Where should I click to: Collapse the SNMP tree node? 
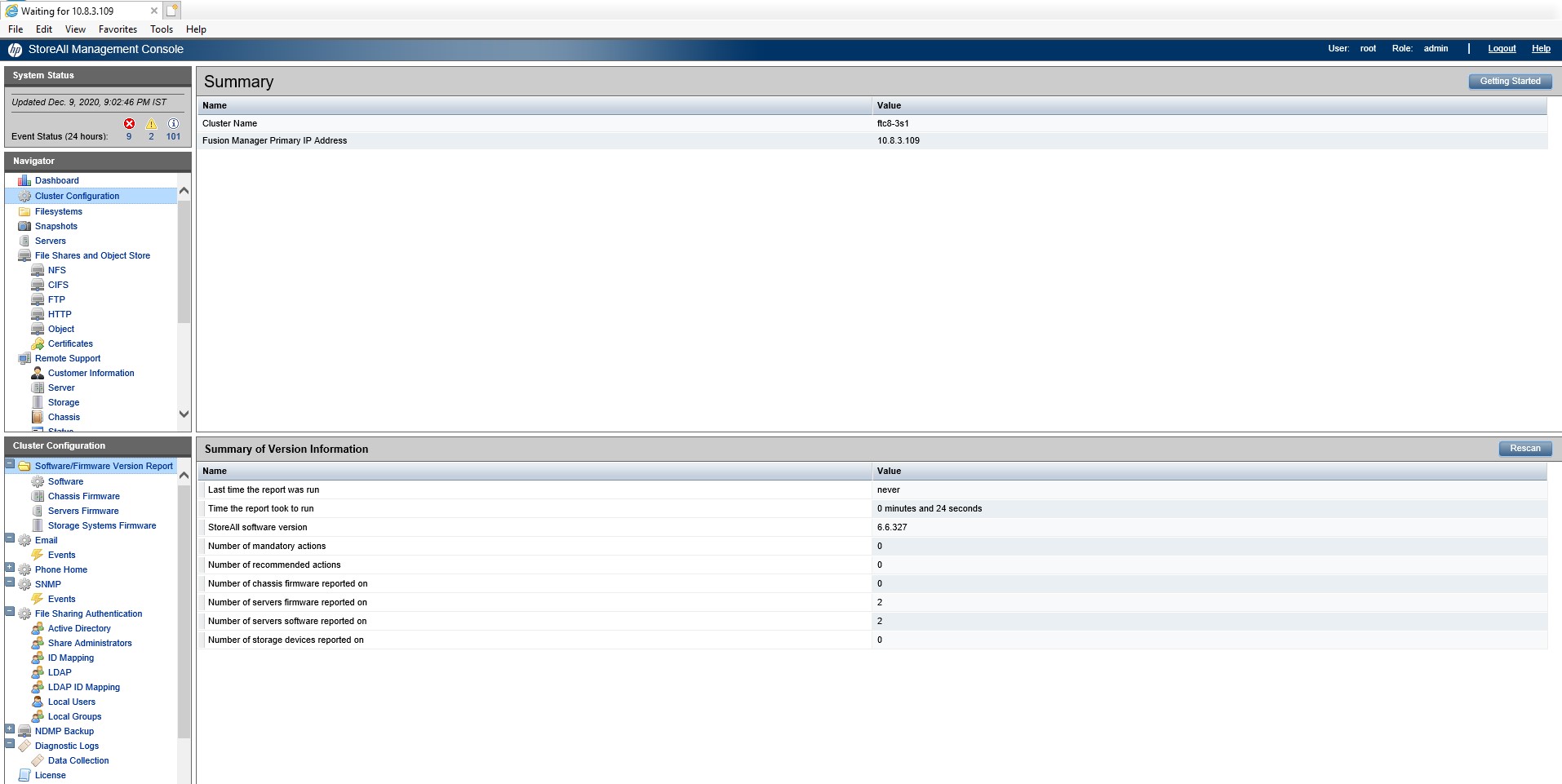click(x=7, y=581)
